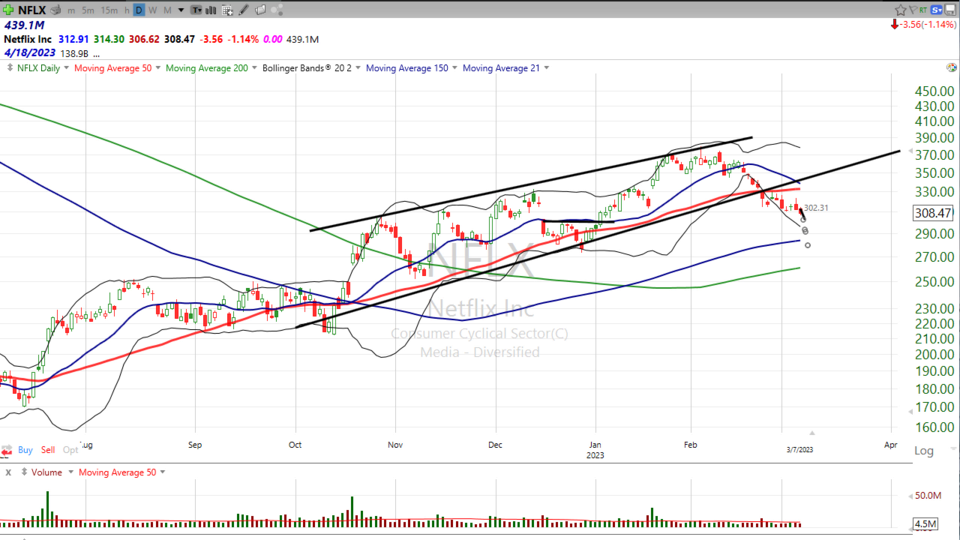Open the Moving Average 150 dropdown
Viewport: 960px width, 540px height.
pos(454,68)
